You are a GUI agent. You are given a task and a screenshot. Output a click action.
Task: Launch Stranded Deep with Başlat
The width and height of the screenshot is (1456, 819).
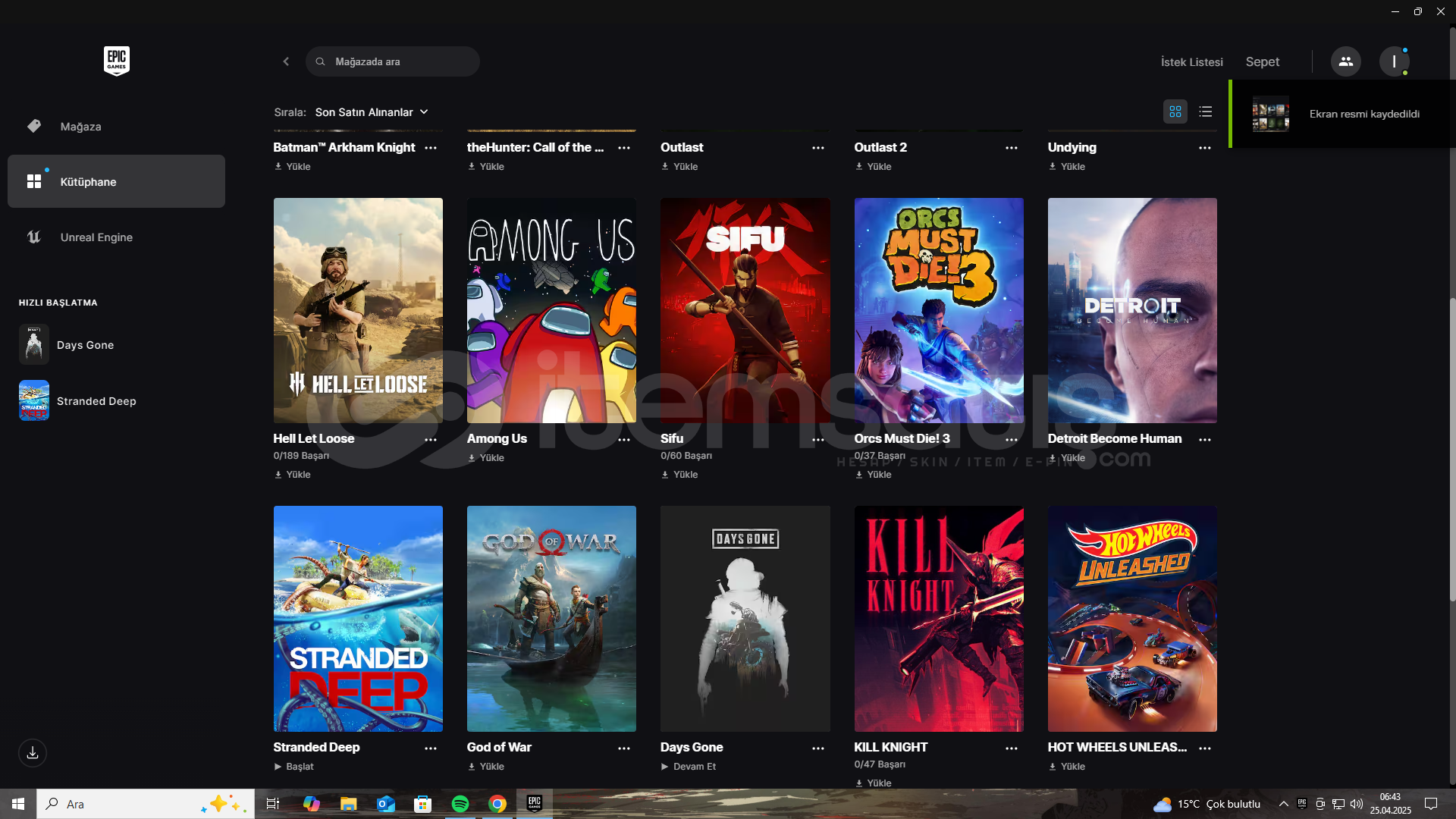click(293, 767)
